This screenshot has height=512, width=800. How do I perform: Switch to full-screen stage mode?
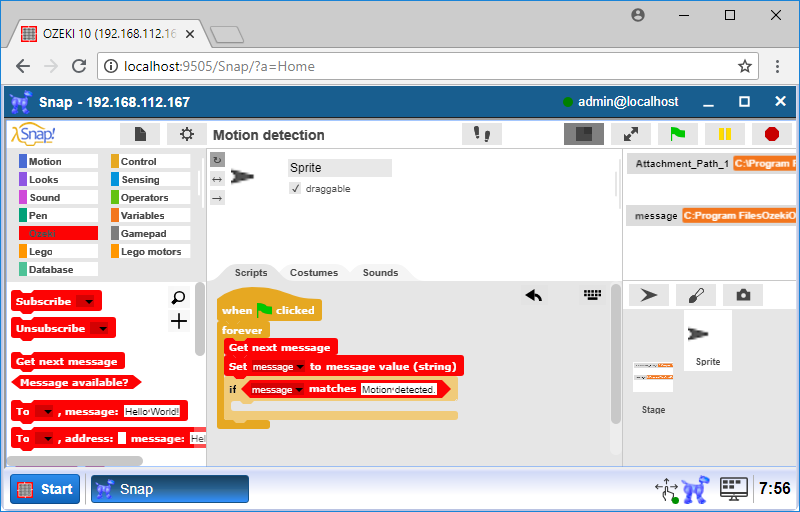pos(631,134)
